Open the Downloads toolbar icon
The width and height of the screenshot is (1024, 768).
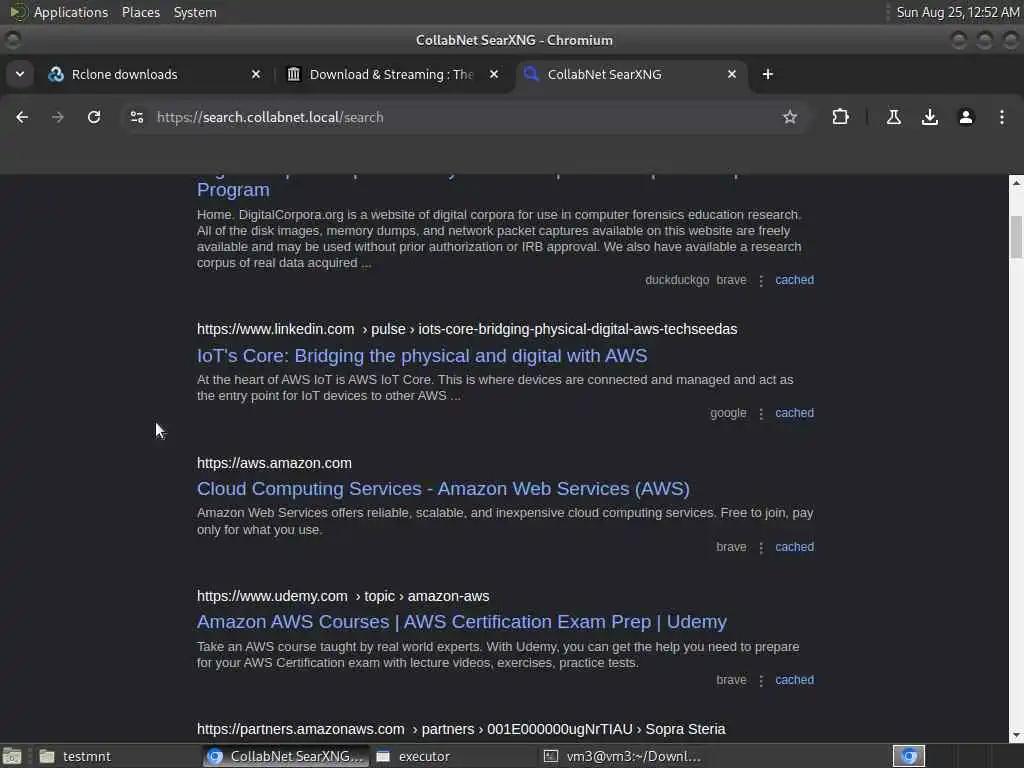point(929,117)
